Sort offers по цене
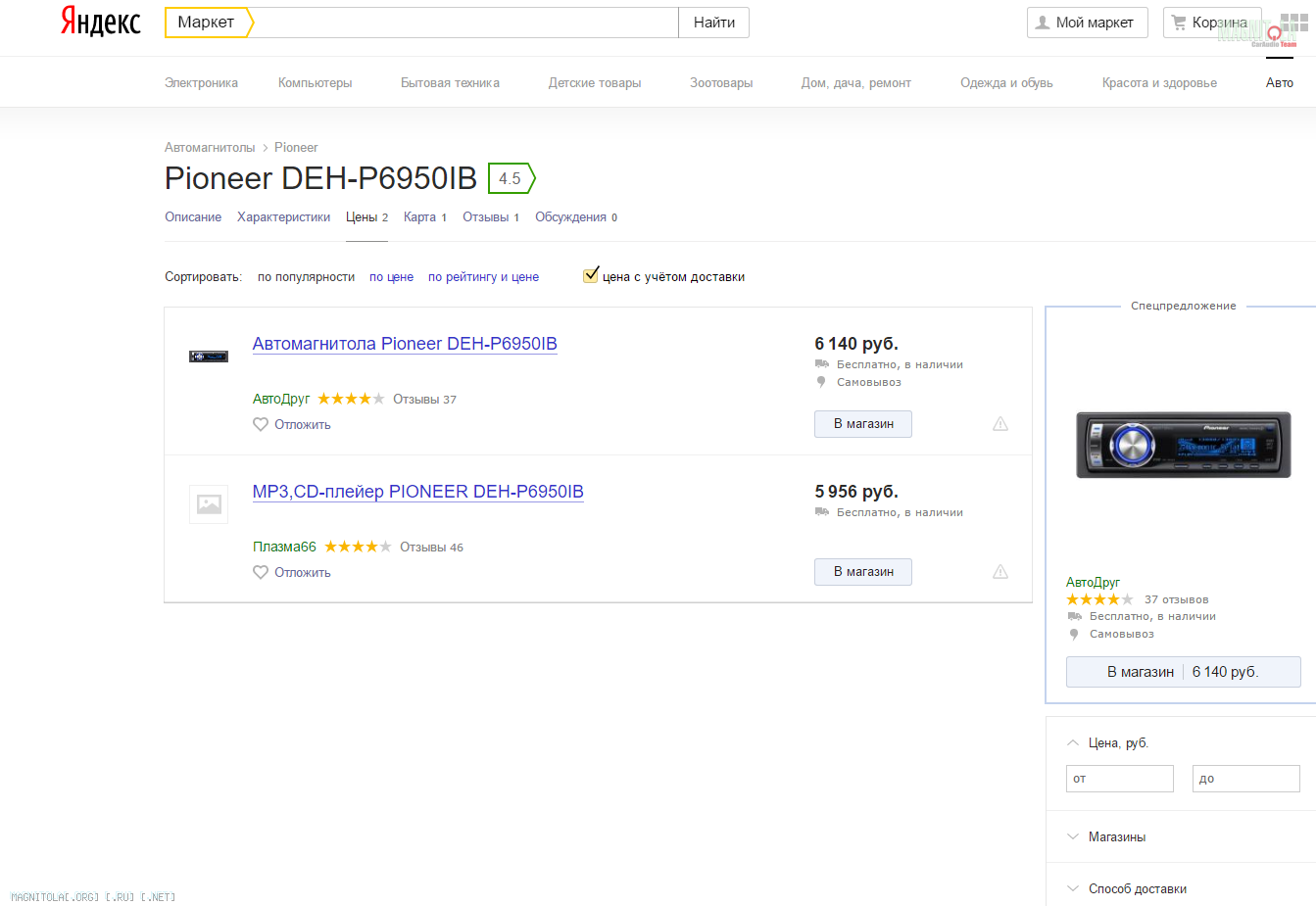Viewport: 1316px width, 906px height. 391,277
